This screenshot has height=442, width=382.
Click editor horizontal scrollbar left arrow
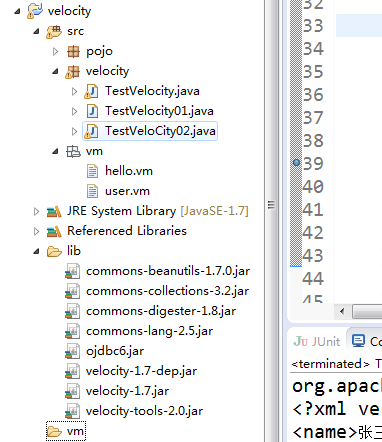pos(342,312)
